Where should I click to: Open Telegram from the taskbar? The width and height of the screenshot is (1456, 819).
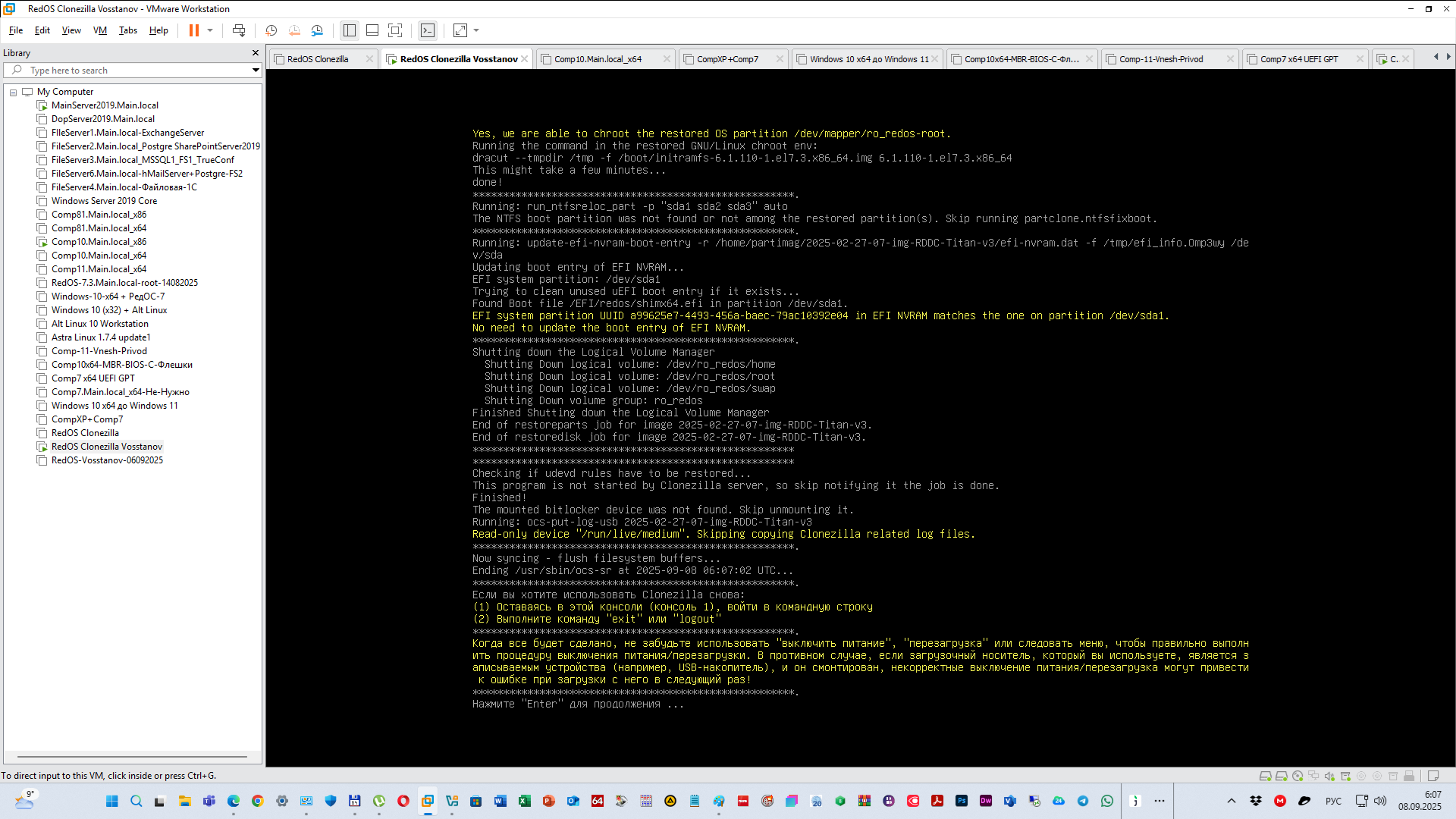pyautogui.click(x=1083, y=801)
